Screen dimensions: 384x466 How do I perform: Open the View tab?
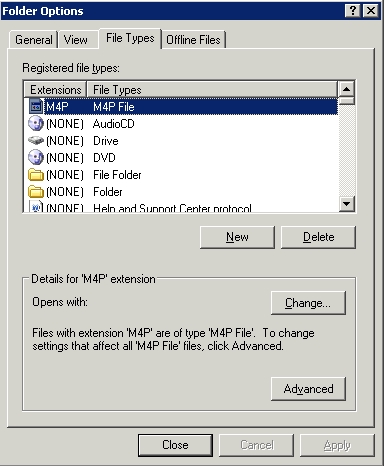[76, 40]
